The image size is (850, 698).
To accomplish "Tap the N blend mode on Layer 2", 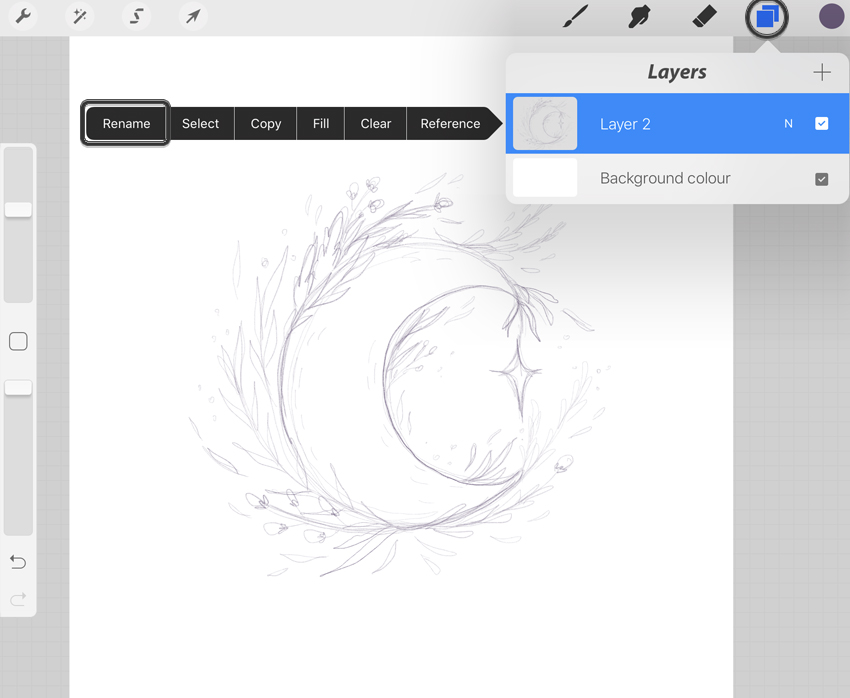I will (x=789, y=123).
